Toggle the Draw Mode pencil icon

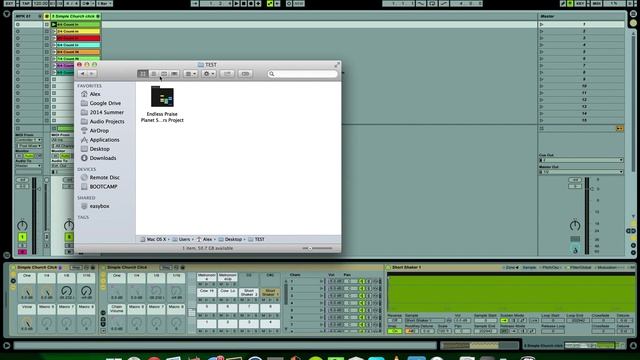(563, 3)
